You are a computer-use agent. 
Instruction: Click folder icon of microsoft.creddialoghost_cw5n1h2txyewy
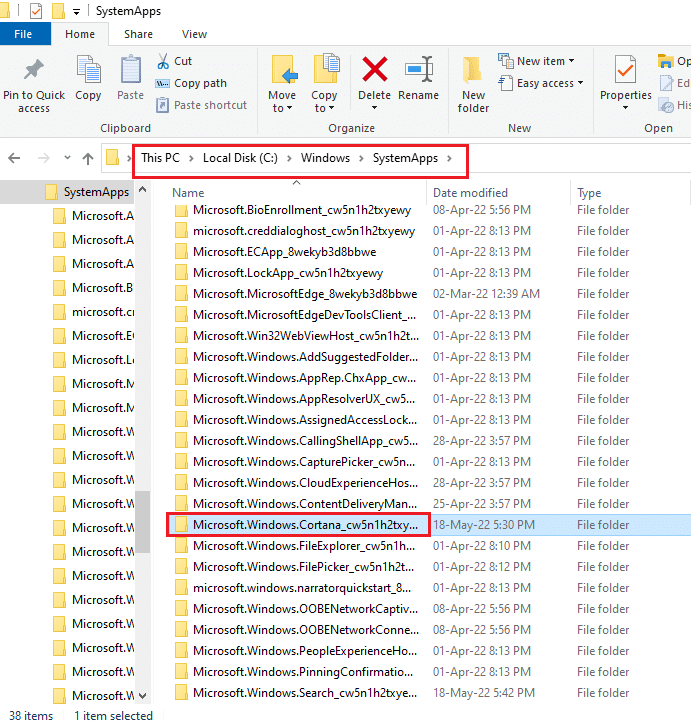point(181,231)
